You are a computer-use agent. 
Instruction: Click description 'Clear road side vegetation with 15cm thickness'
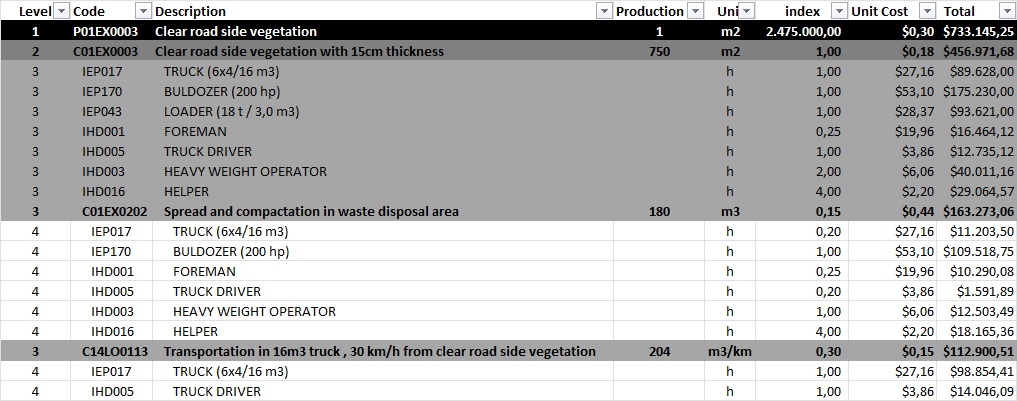[x=300, y=51]
